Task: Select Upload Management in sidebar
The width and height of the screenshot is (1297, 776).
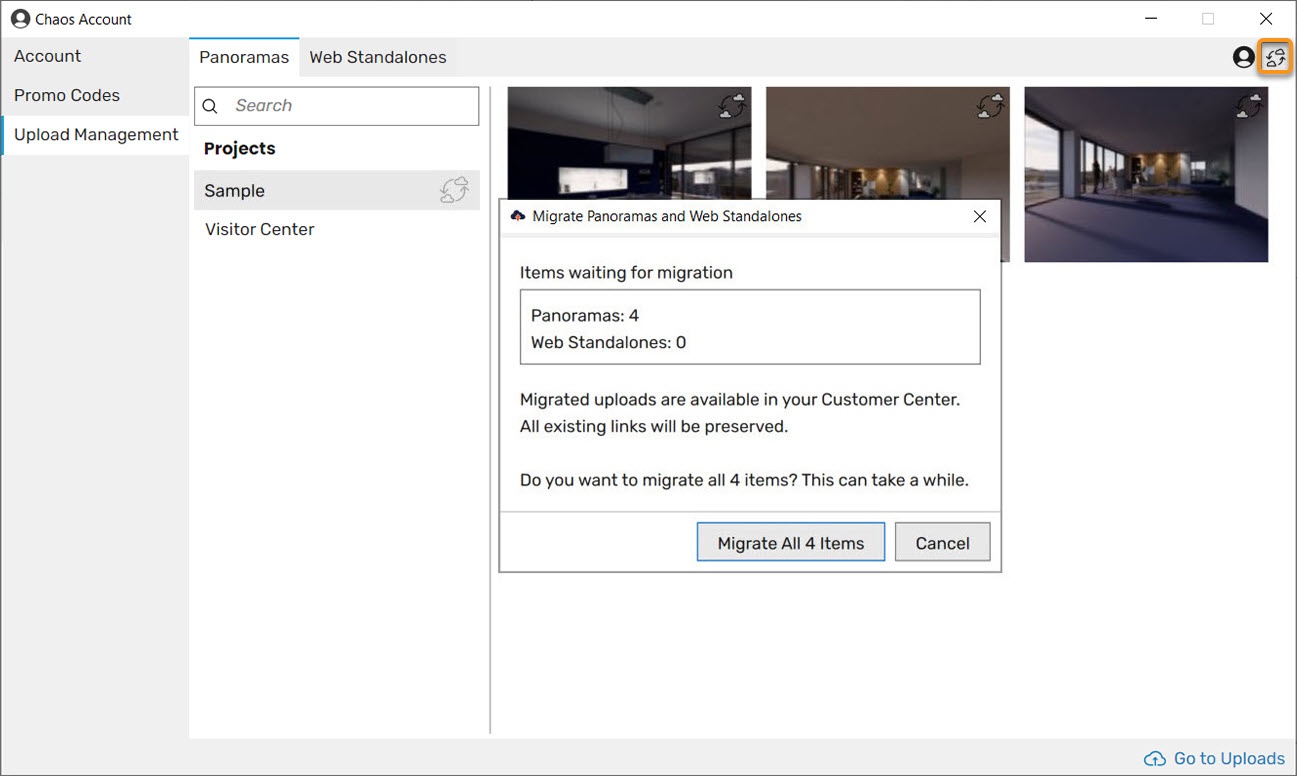Action: (x=96, y=134)
